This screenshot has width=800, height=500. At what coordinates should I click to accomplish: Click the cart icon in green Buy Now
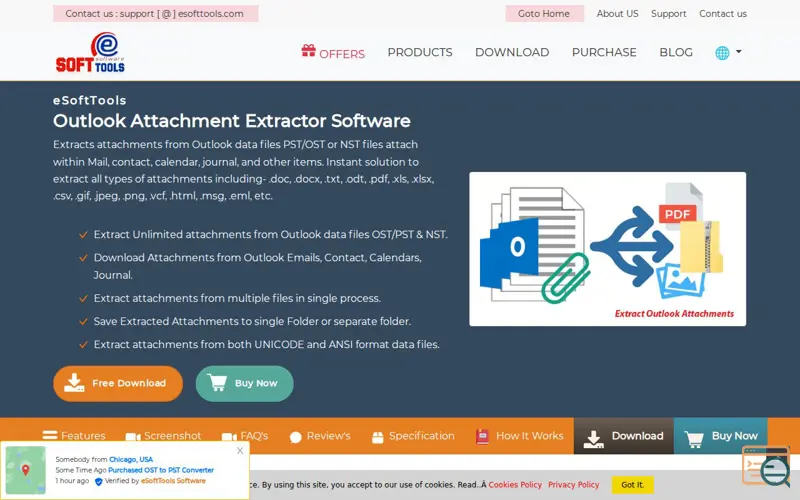217,382
